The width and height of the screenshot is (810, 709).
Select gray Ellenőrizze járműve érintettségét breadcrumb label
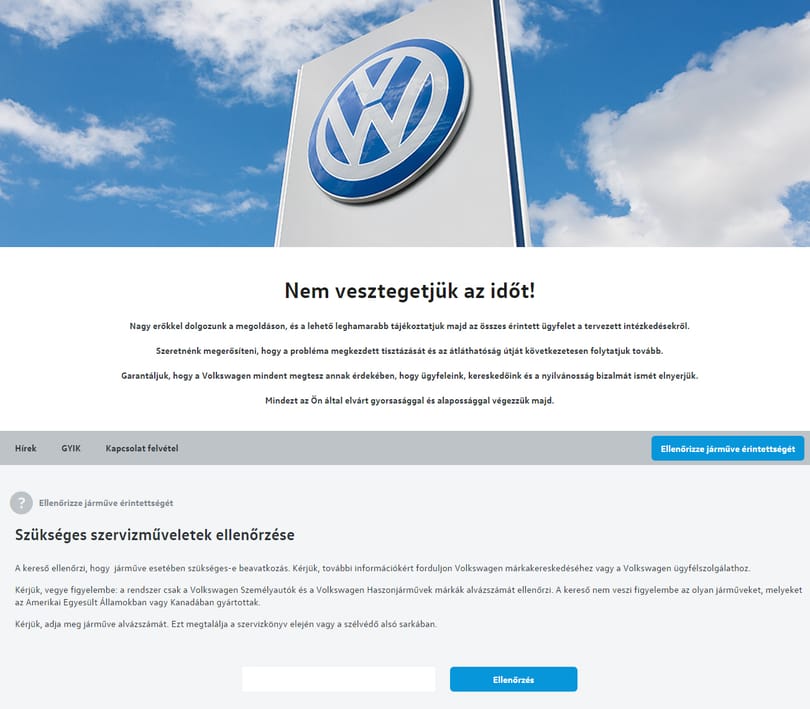[x=106, y=503]
